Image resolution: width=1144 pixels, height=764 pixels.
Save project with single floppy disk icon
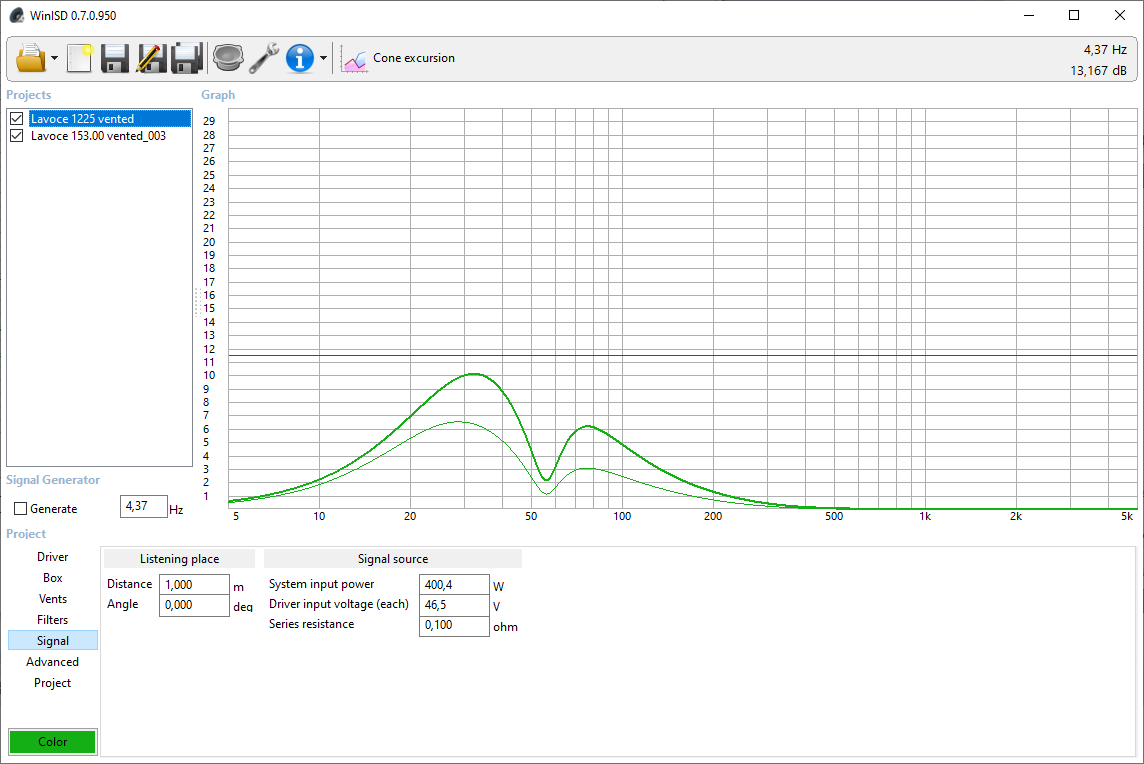click(115, 58)
